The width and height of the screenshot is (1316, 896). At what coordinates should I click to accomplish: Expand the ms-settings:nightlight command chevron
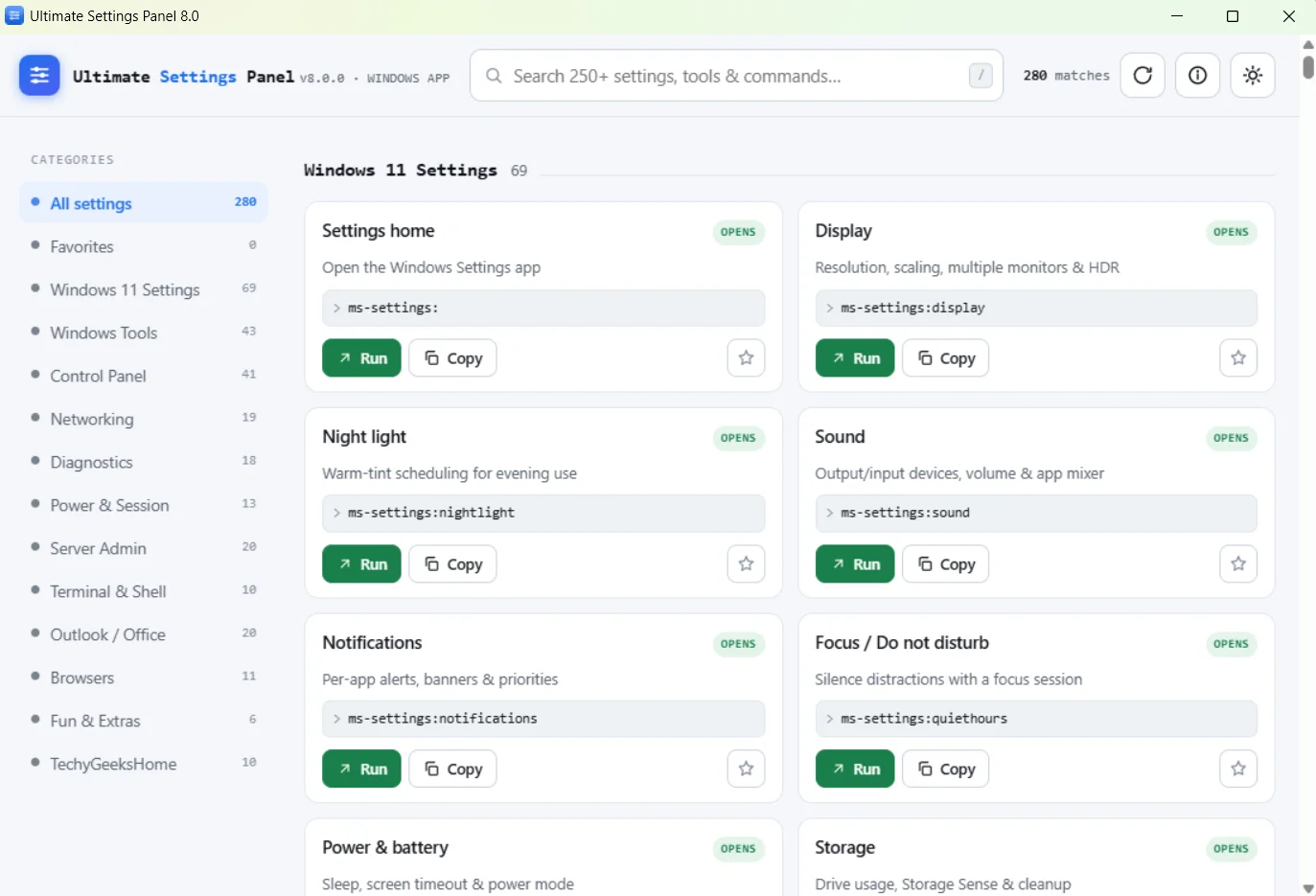click(336, 514)
